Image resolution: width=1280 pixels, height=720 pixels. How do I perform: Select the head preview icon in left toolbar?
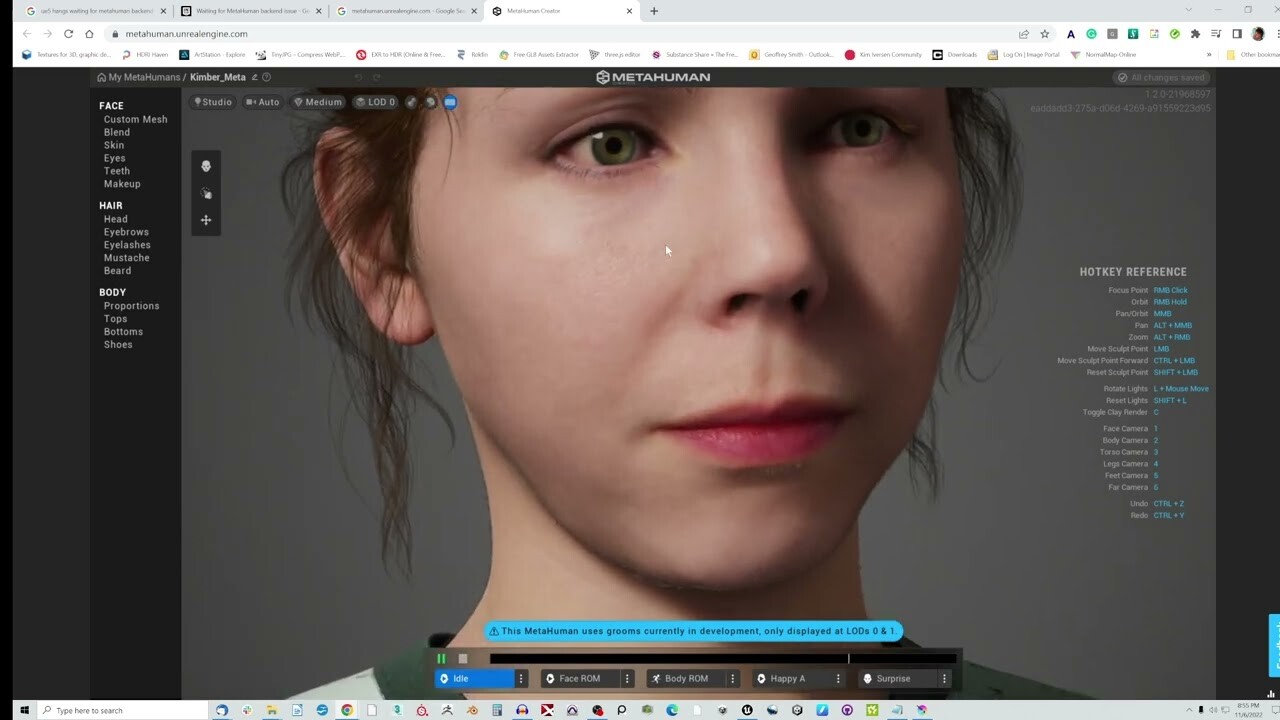click(206, 166)
